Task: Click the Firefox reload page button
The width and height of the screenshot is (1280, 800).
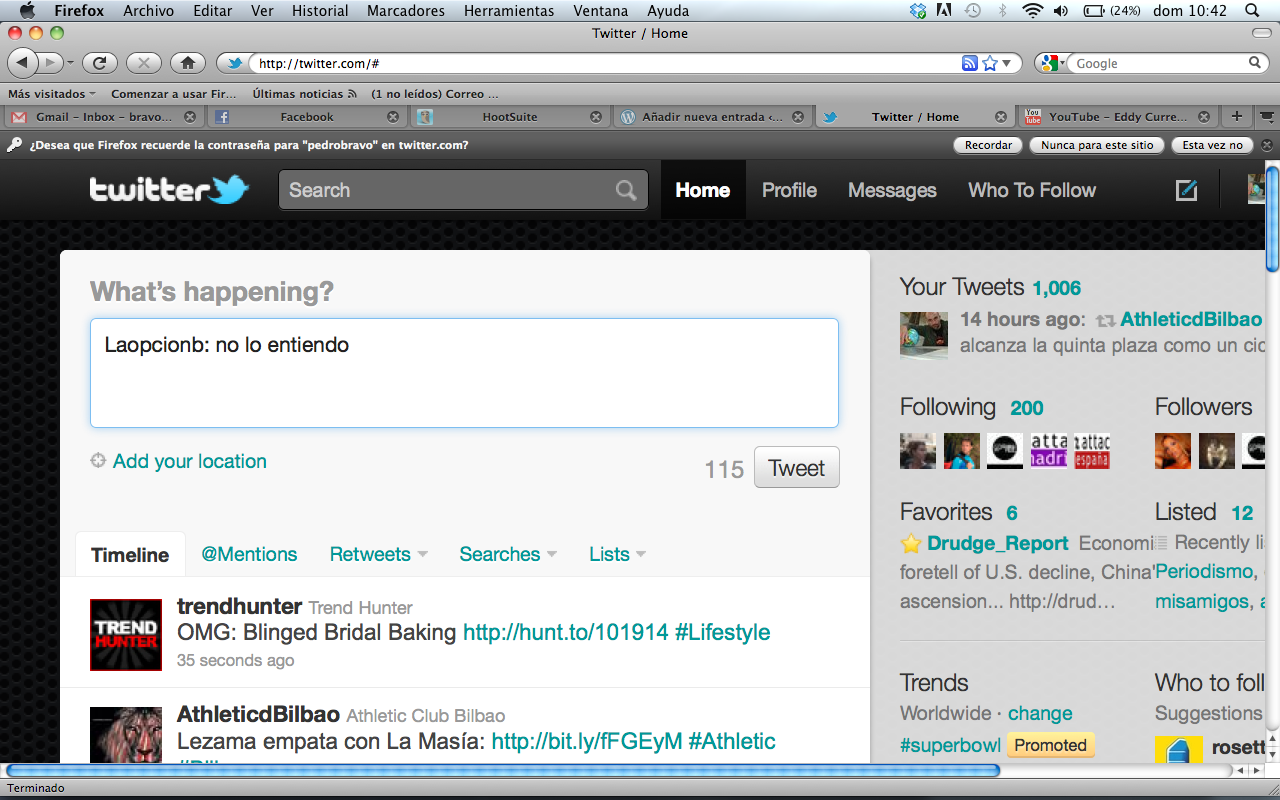Action: (99, 63)
